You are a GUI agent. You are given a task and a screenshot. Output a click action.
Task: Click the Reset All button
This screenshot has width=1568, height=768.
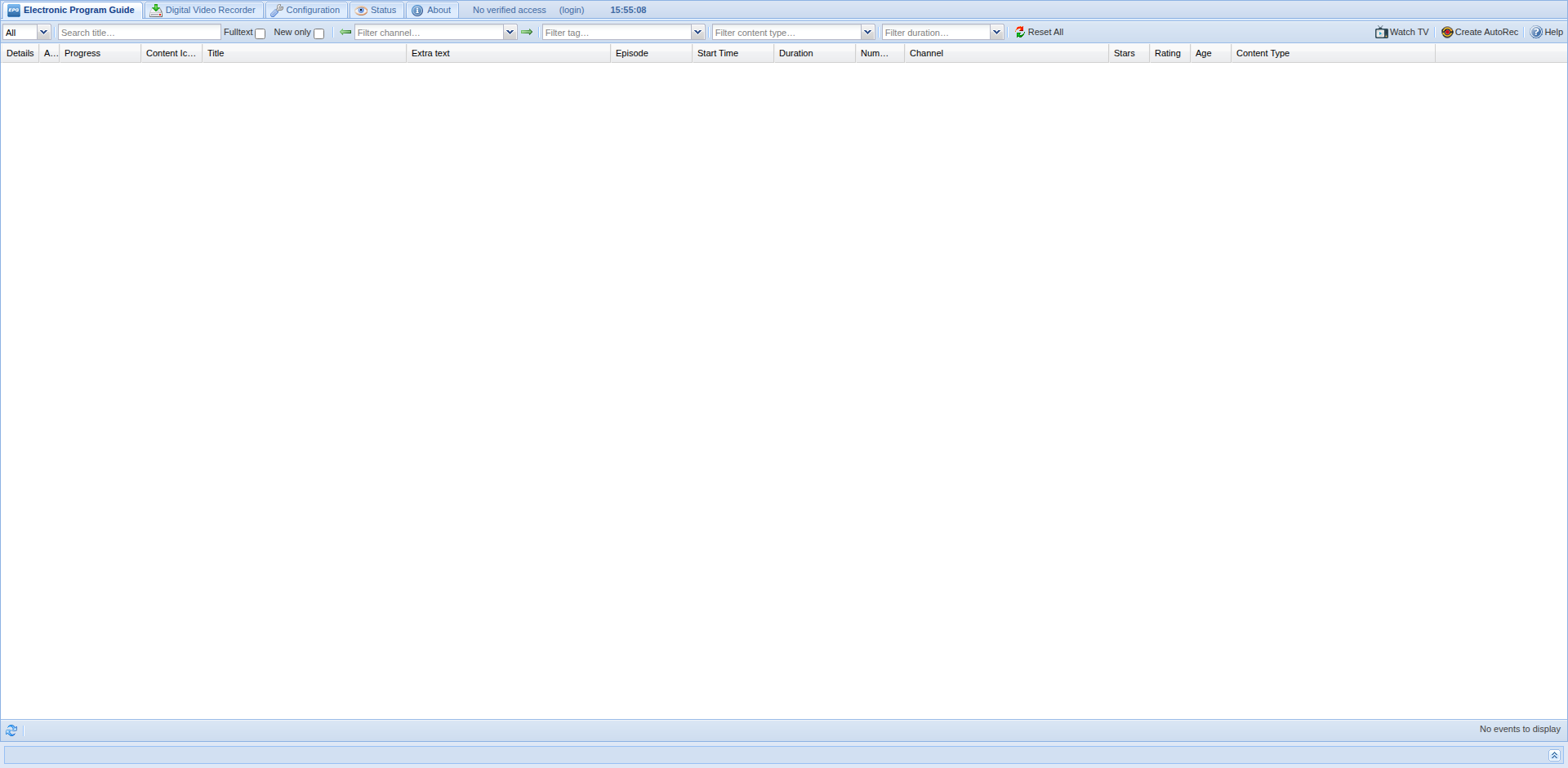(x=1039, y=32)
